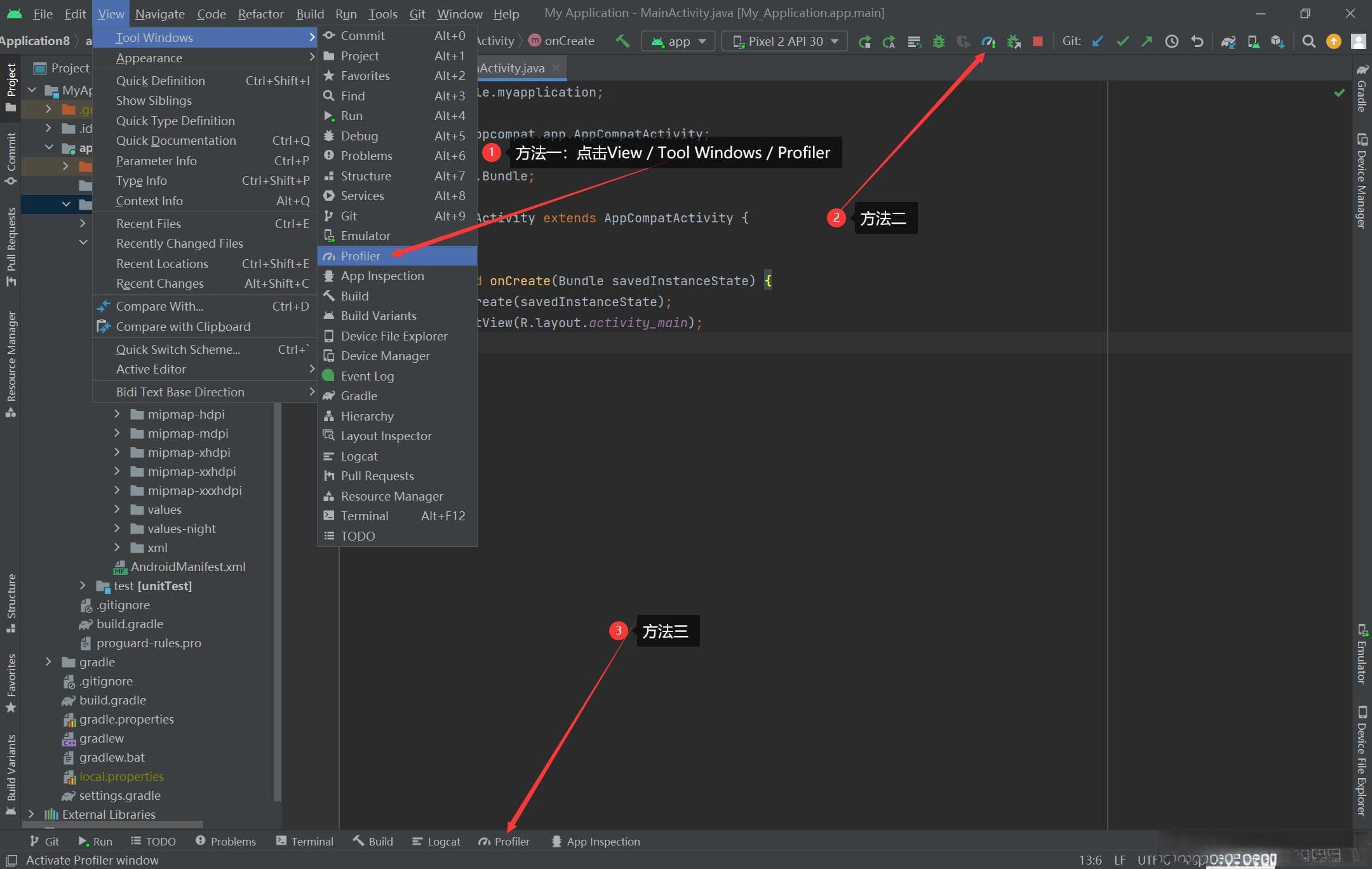This screenshot has height=869, width=1372.
Task: Select proguard-rules.pro file
Action: pos(141,643)
